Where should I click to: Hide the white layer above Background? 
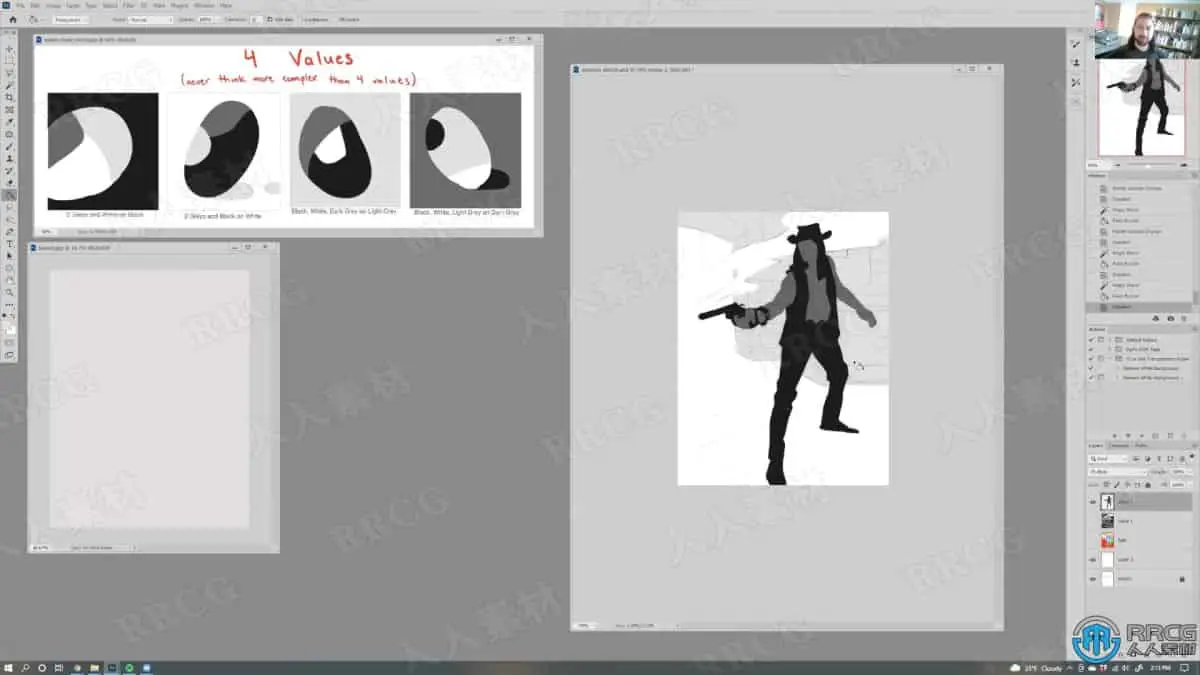coord(1092,559)
